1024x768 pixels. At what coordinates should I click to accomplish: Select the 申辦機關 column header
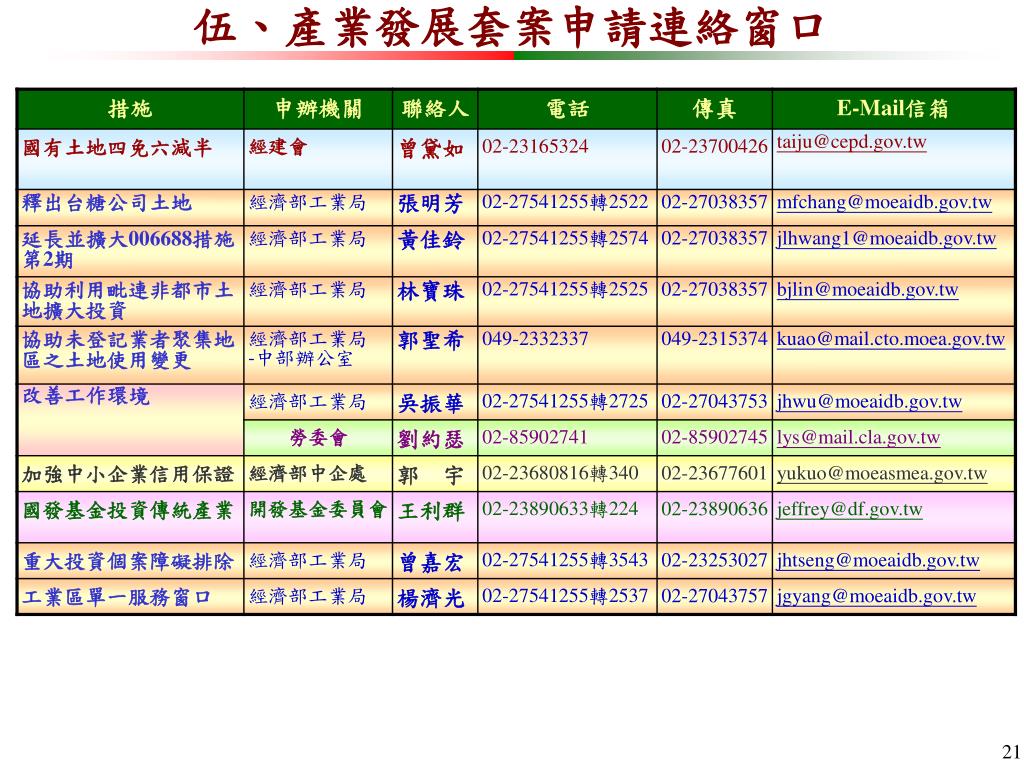click(x=318, y=109)
